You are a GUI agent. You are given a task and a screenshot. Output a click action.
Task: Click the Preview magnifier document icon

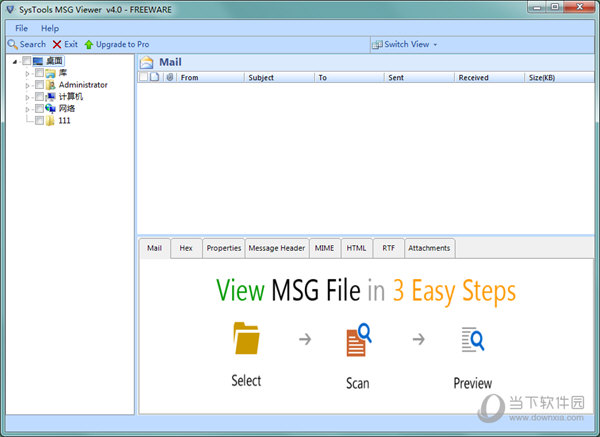pyautogui.click(x=473, y=339)
